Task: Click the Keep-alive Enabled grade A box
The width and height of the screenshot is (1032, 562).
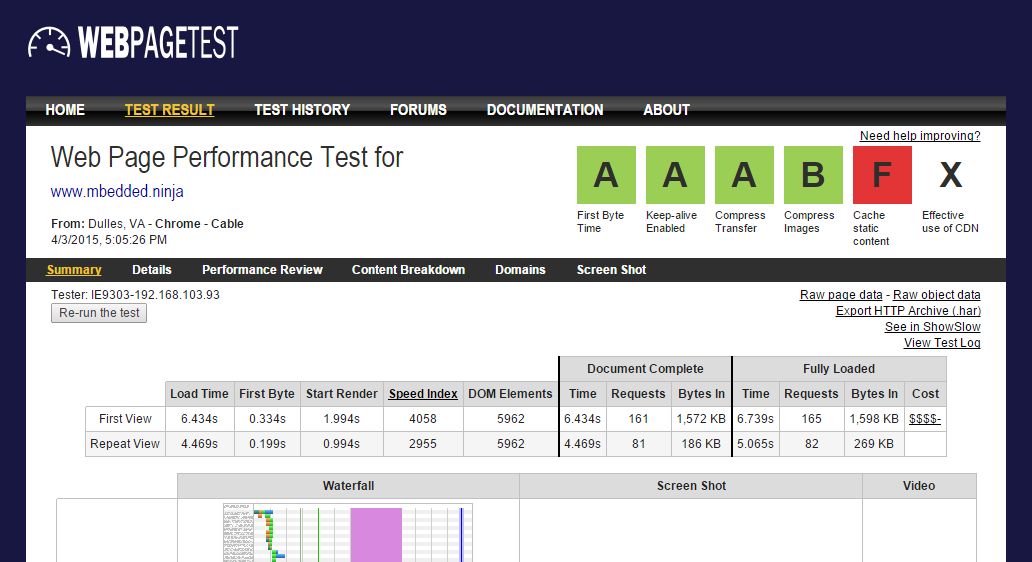Action: [675, 175]
